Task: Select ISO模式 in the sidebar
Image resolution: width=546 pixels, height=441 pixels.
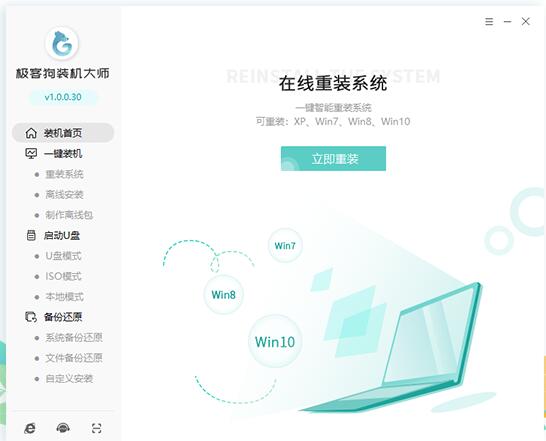Action: (63, 276)
